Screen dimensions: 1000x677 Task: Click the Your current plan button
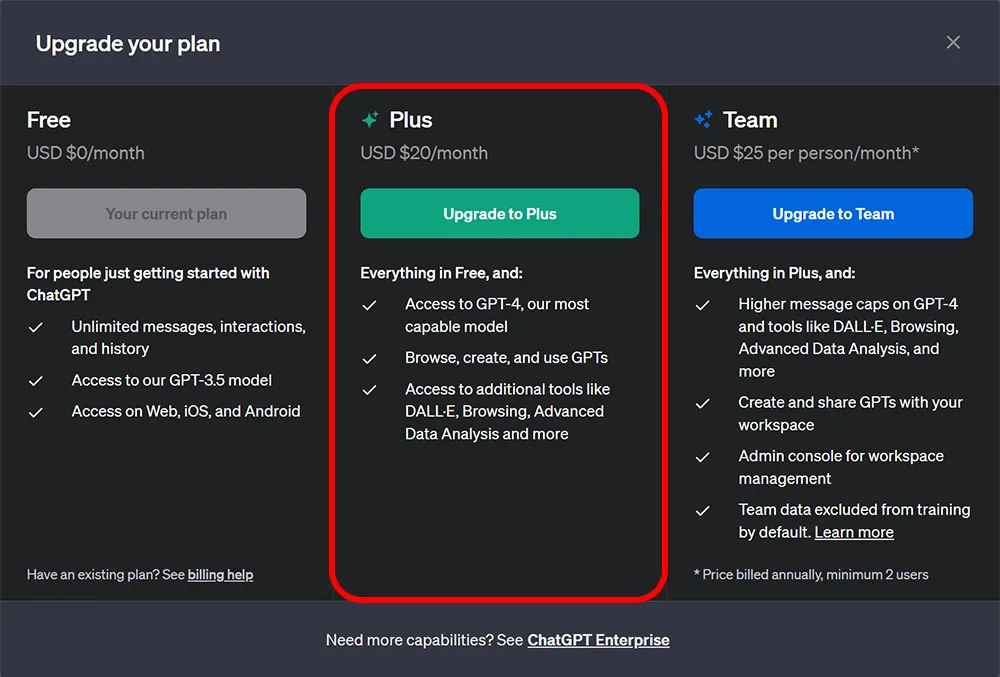[x=166, y=214]
